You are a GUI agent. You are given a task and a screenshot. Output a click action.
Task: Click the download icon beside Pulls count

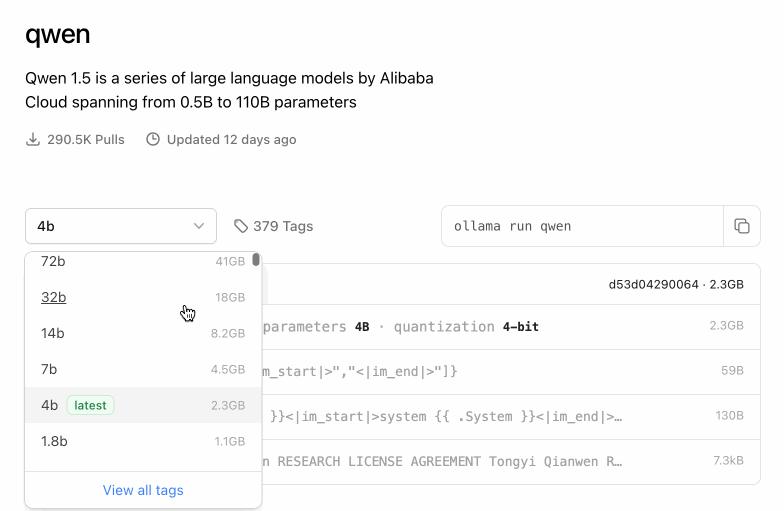pos(33,139)
